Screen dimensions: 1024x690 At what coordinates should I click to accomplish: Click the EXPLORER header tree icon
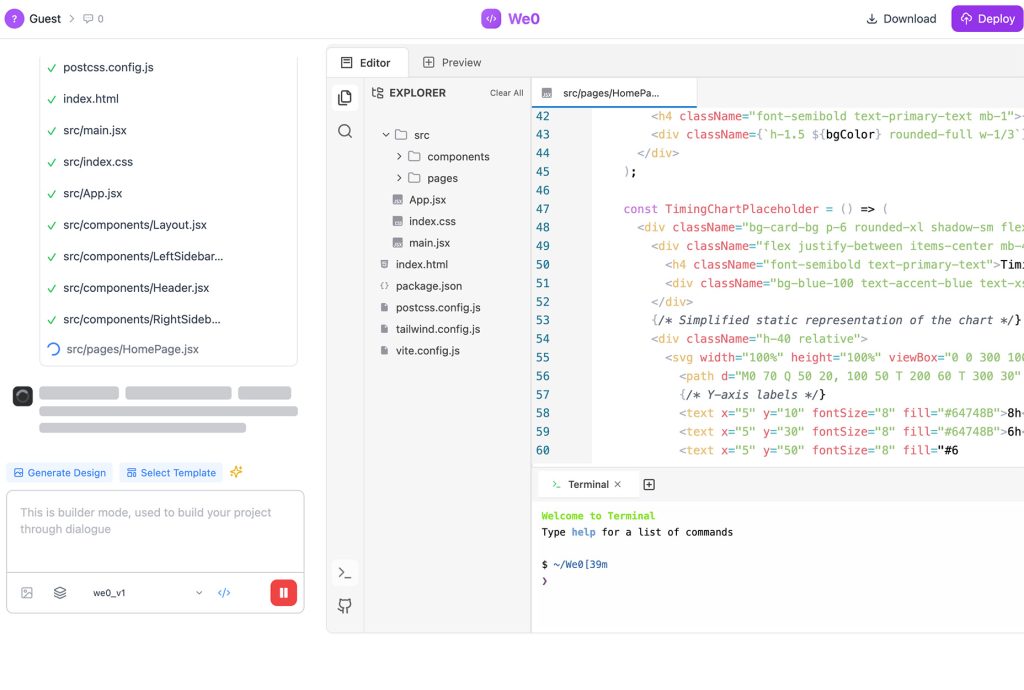point(377,93)
